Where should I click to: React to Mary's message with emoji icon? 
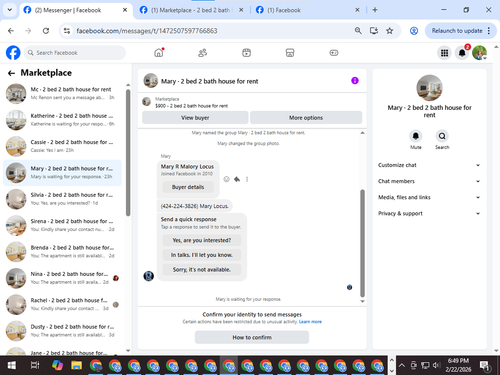point(226,179)
